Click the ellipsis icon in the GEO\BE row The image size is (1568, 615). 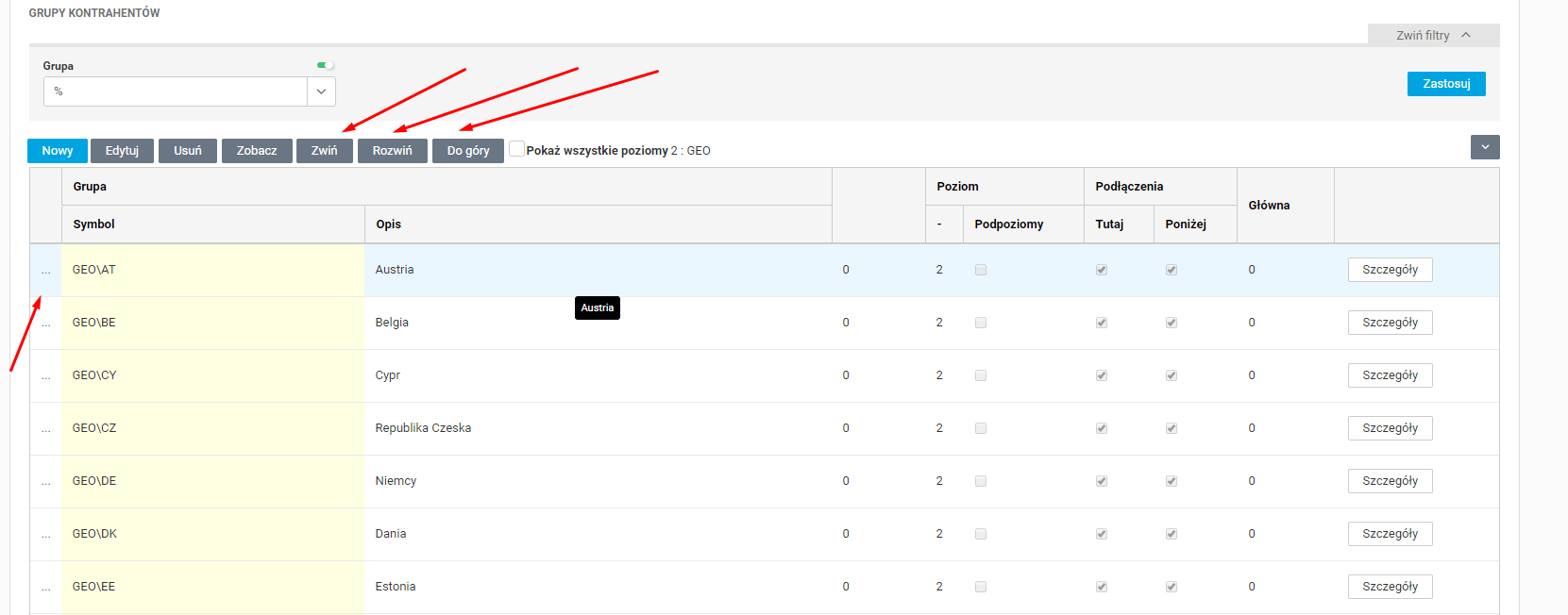(45, 324)
